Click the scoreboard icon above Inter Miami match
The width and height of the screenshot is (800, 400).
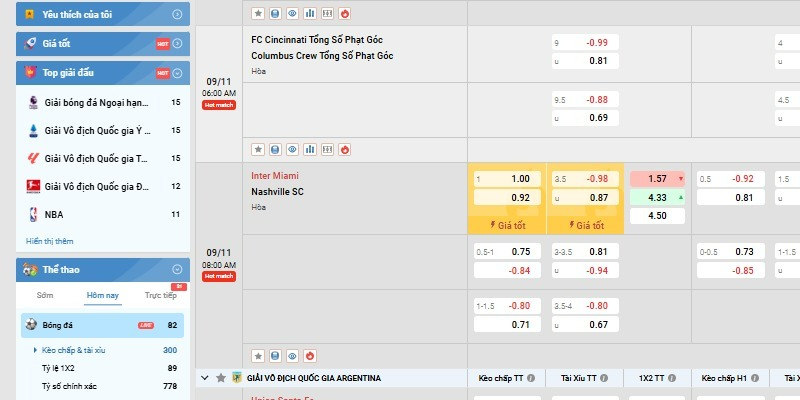pyautogui.click(x=275, y=149)
